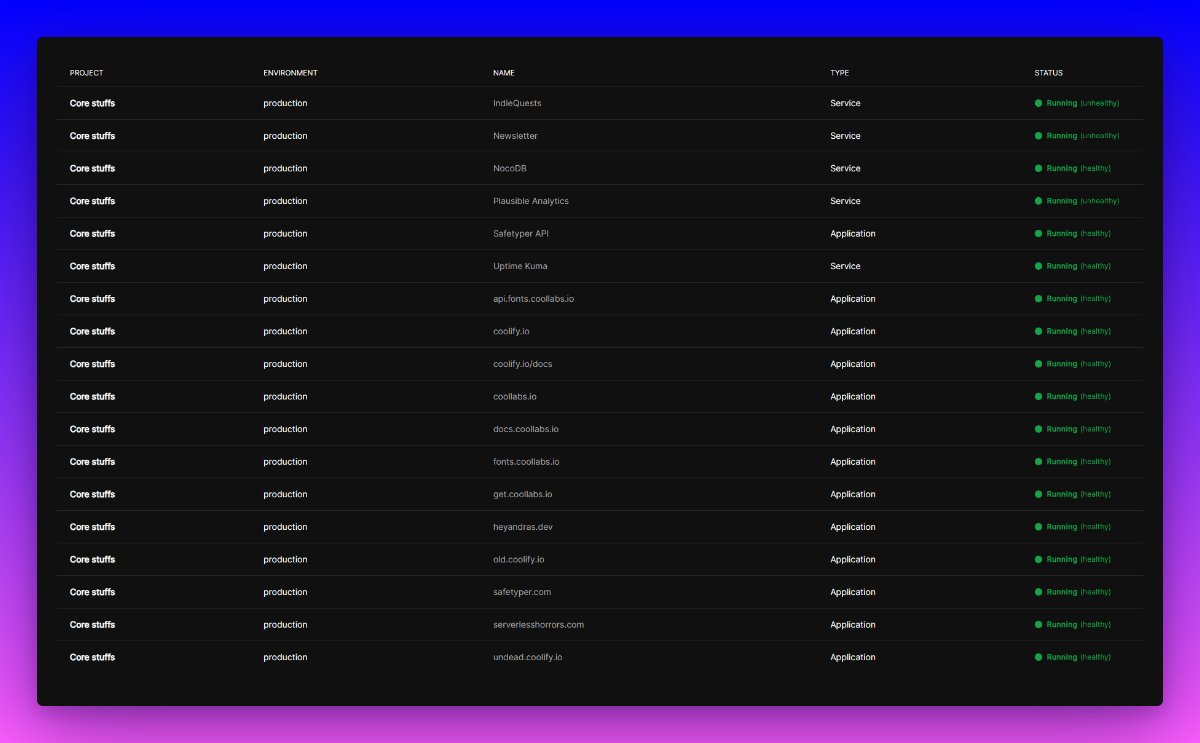Click the green status dot for undead.coolify.io
This screenshot has width=1200, height=743.
click(1038, 657)
